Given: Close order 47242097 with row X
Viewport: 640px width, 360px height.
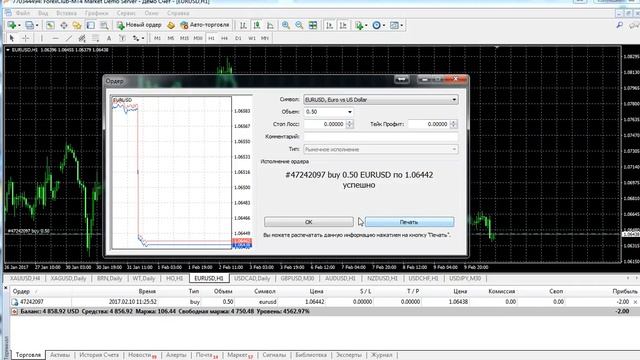Looking at the screenshot, I should point(636,302).
